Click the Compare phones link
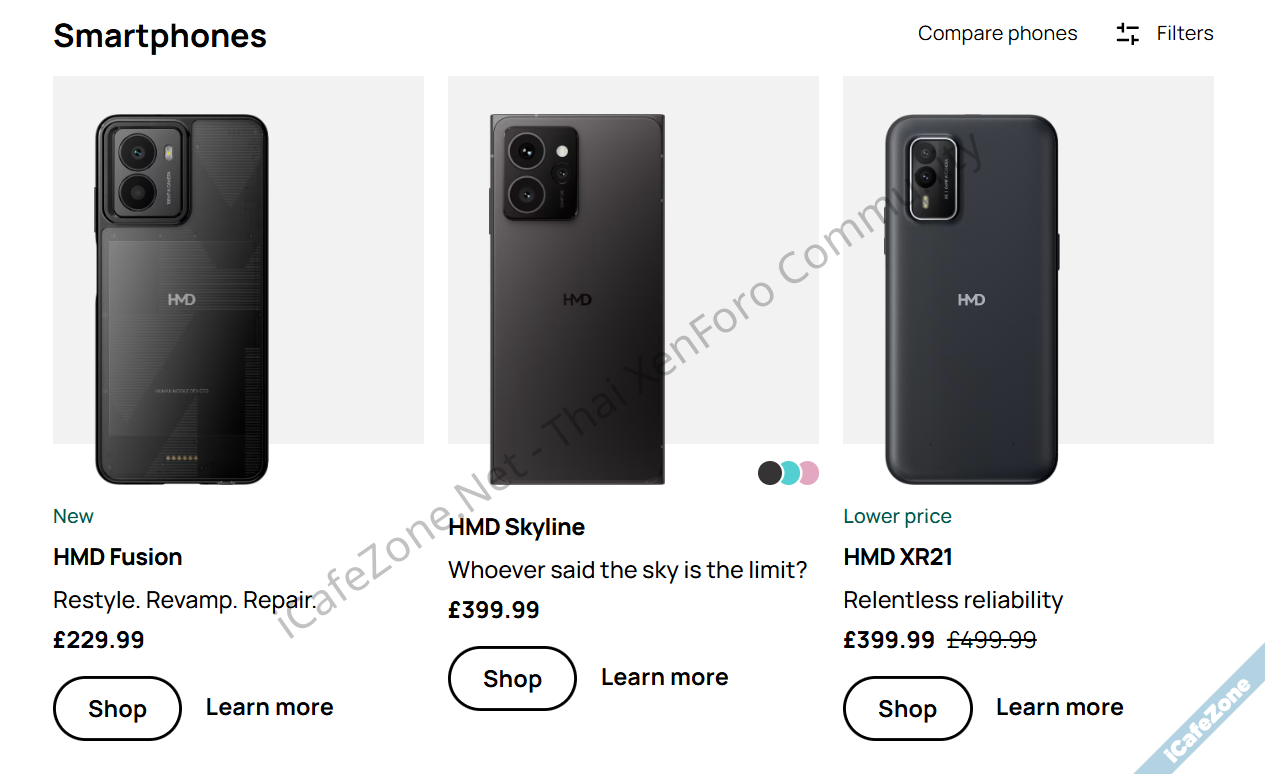This screenshot has height=774, width=1265. click(x=997, y=34)
